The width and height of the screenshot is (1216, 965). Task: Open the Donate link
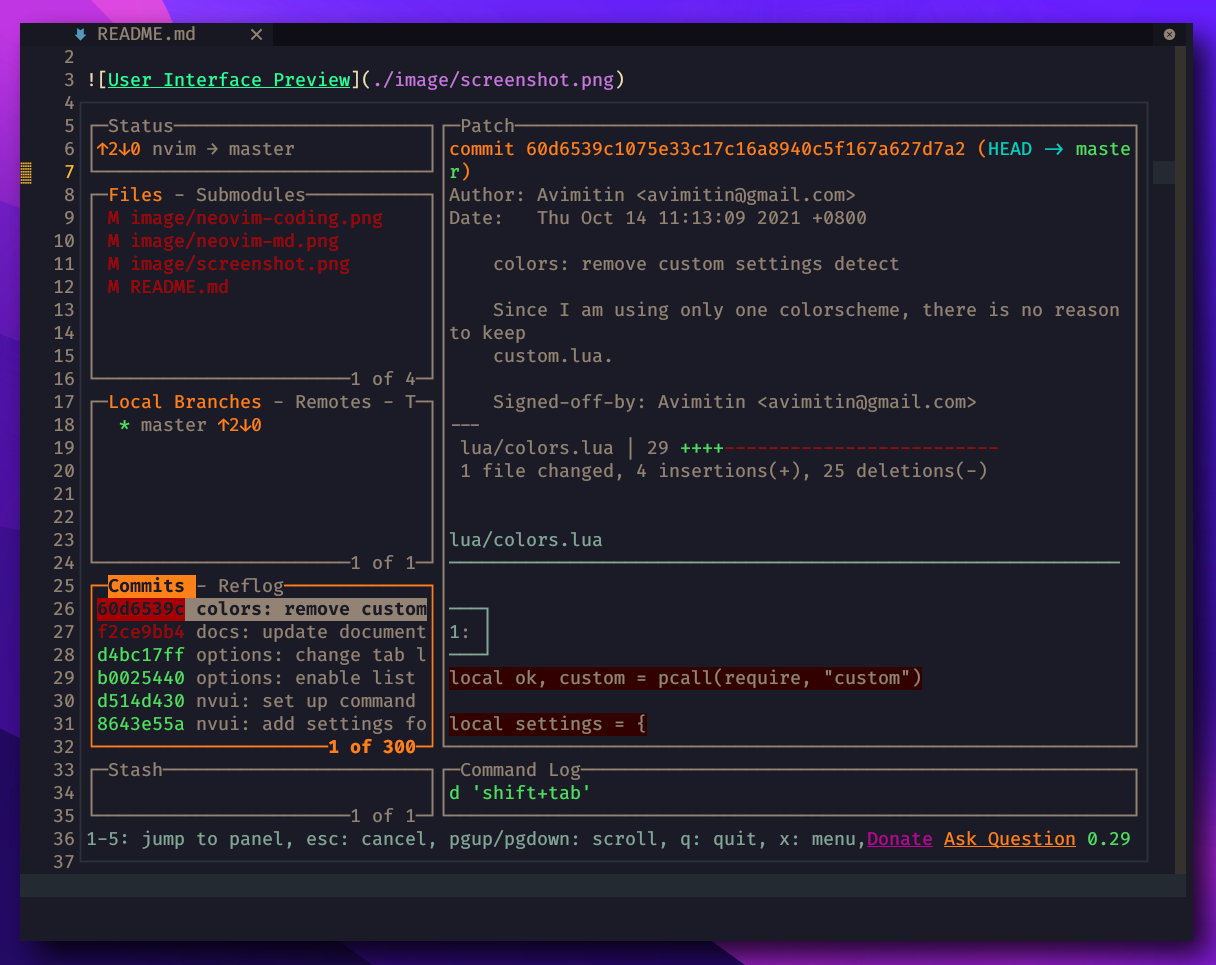click(x=900, y=839)
